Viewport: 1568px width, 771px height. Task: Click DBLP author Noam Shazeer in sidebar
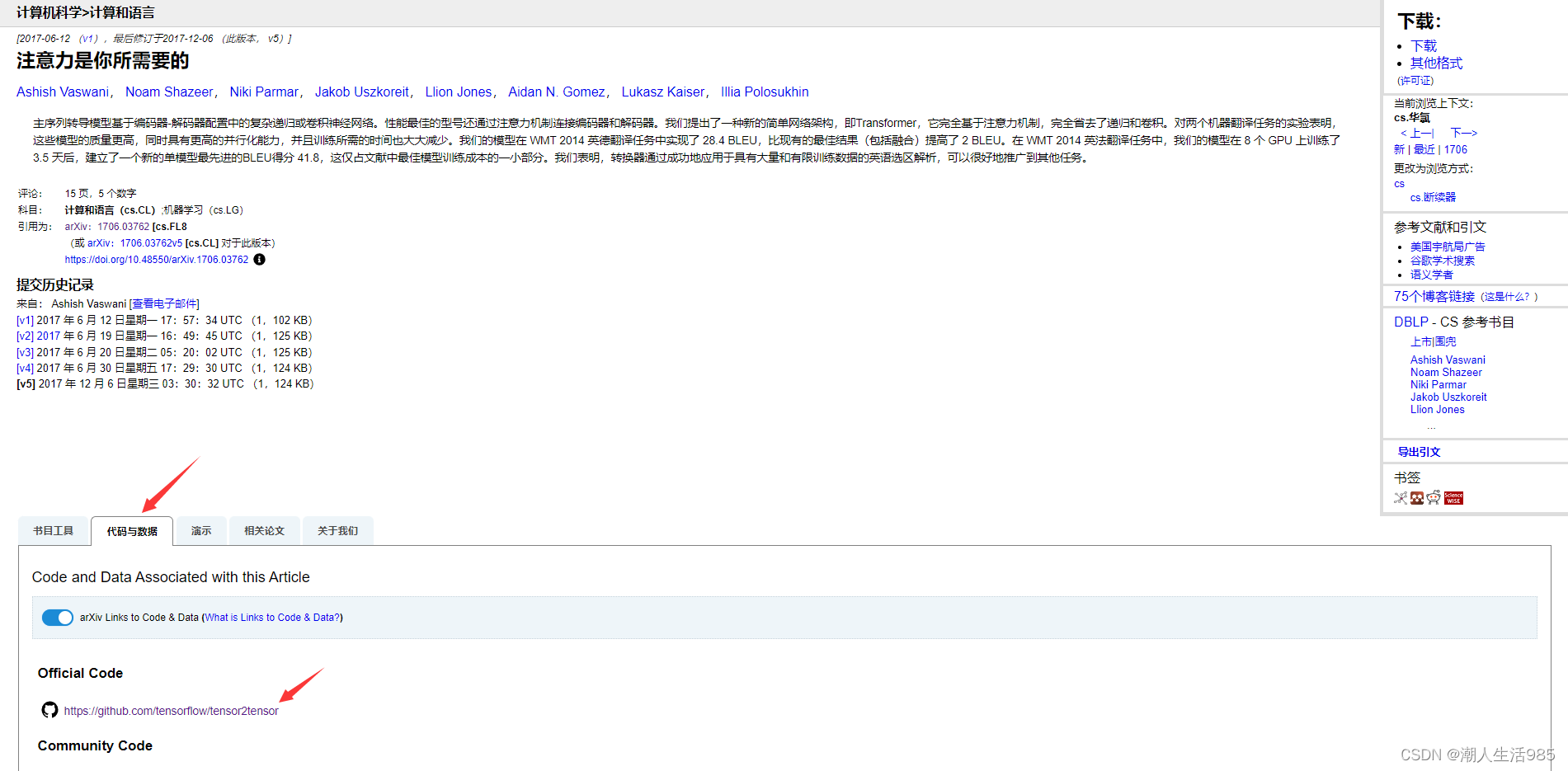[1446, 373]
